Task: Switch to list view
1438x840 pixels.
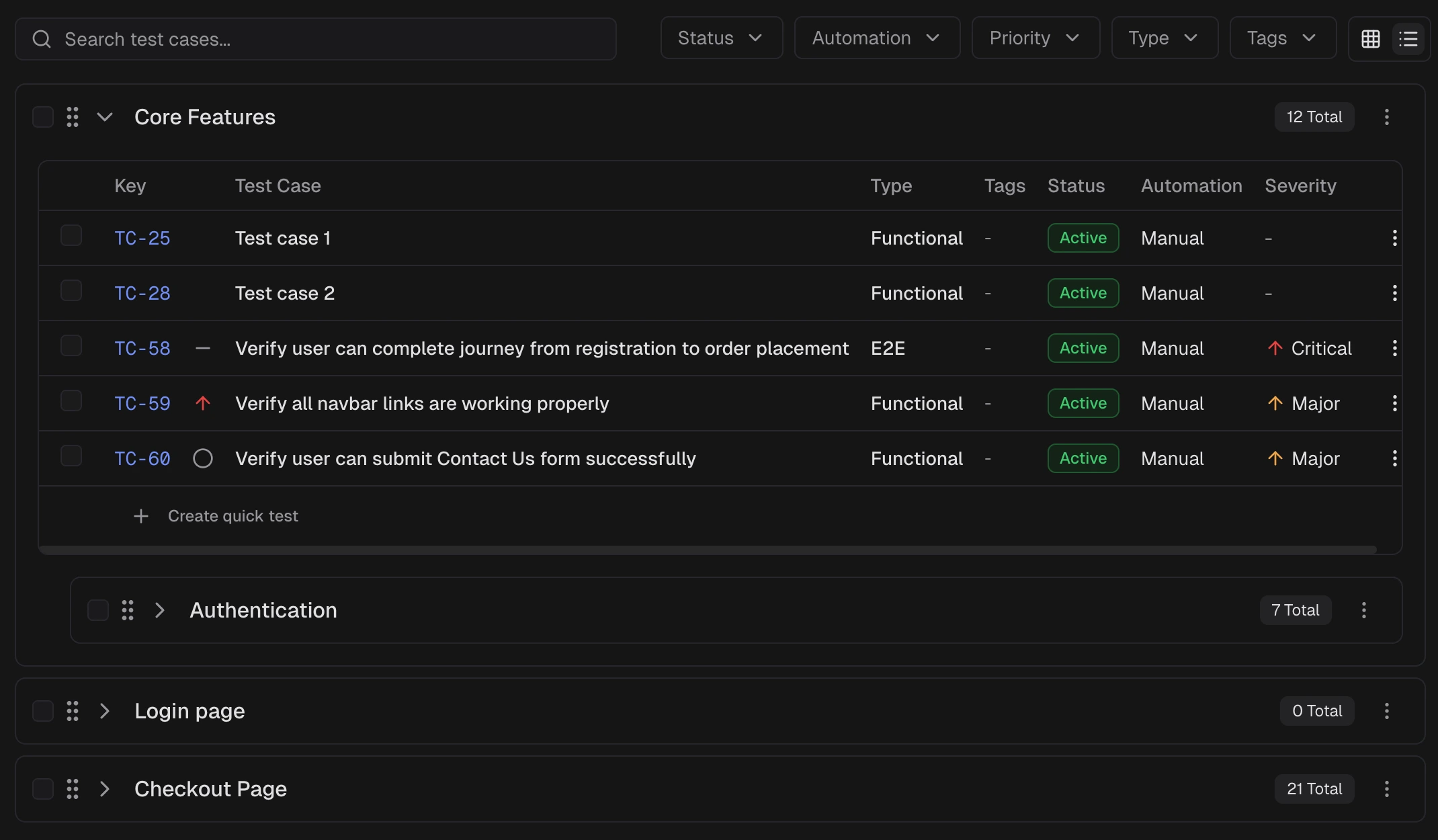Action: tap(1408, 38)
